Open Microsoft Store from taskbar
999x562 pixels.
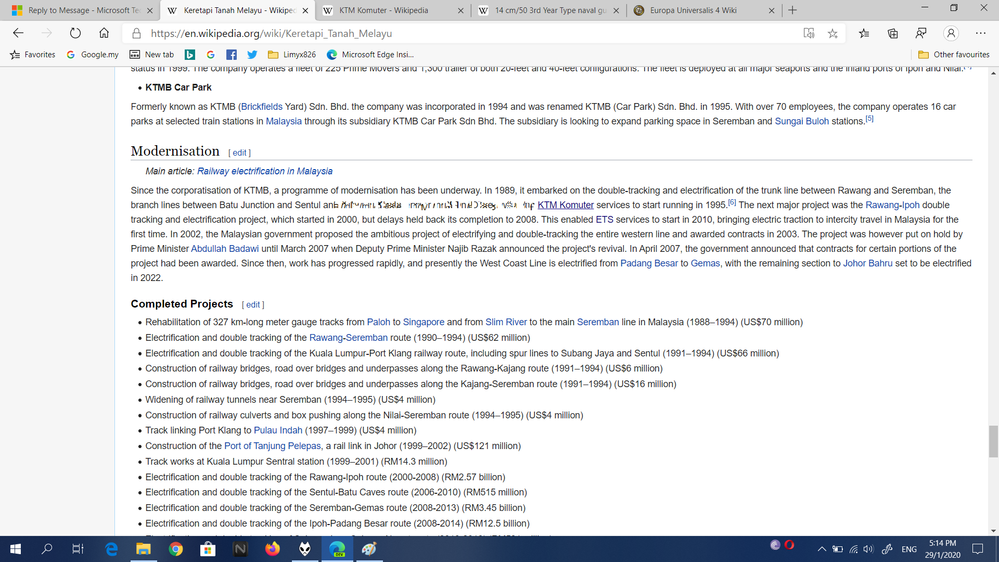(208, 549)
